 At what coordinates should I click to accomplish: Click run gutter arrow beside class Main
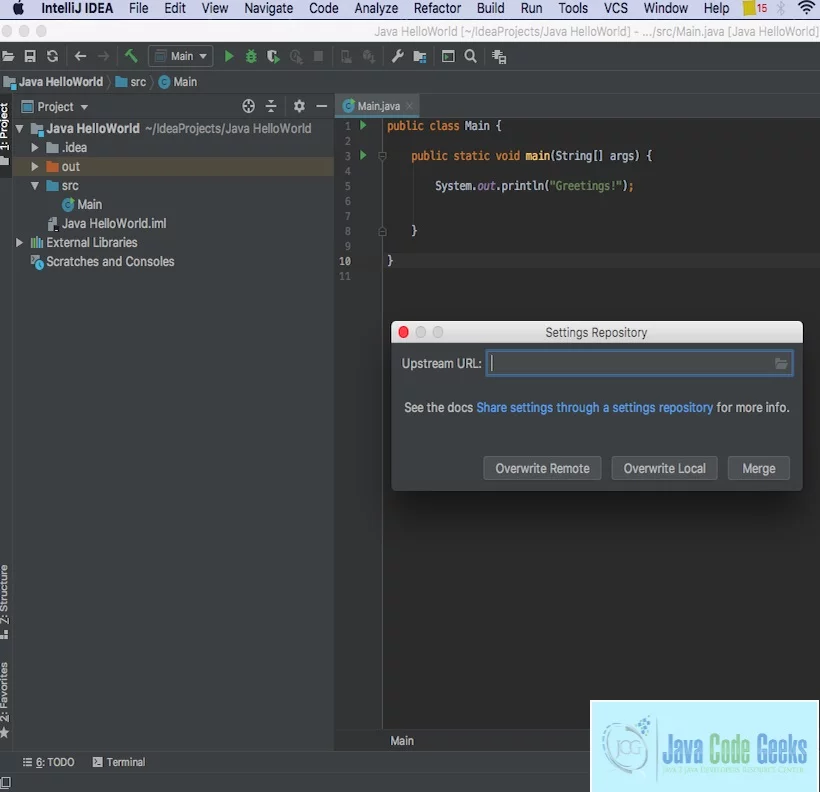click(x=363, y=126)
